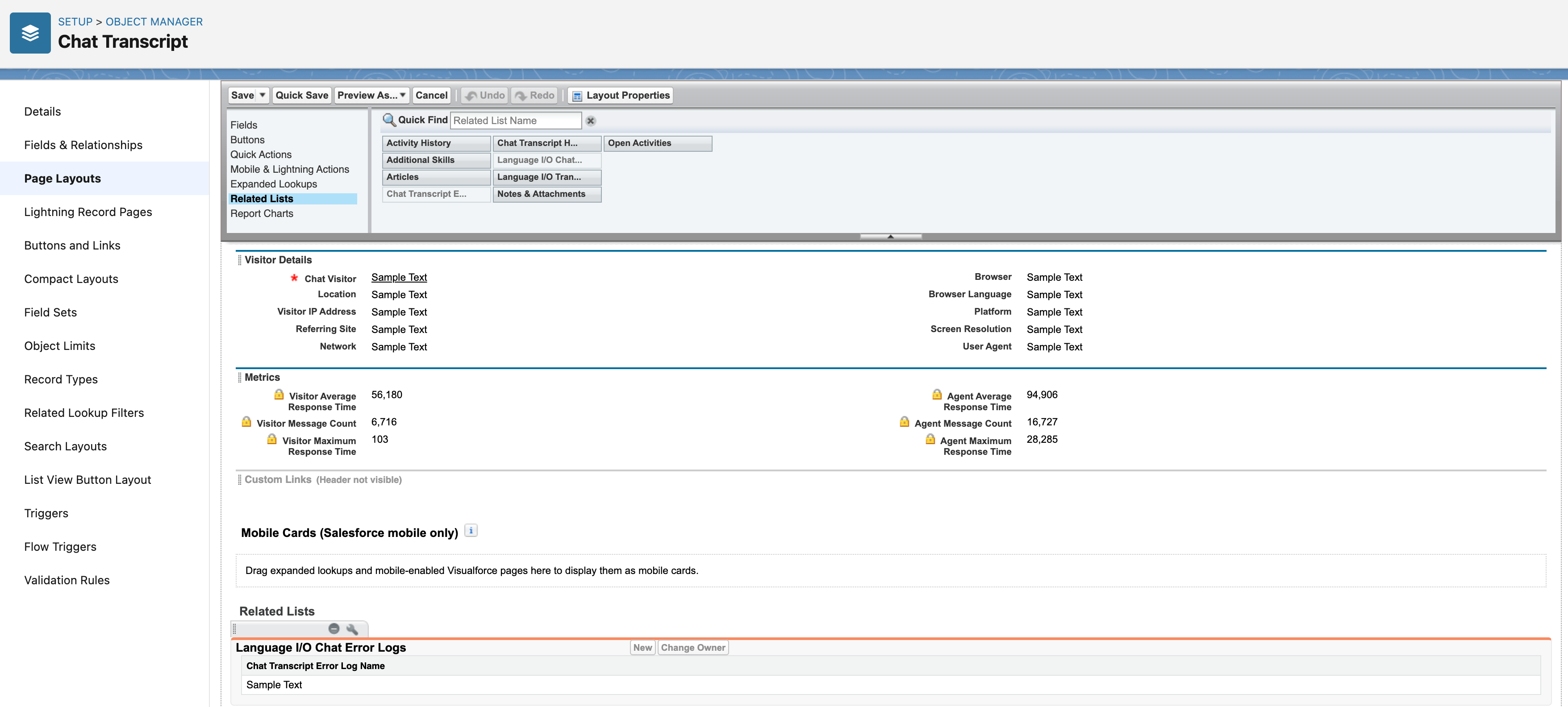Select the Notes & Attachments palette item
The width and height of the screenshot is (1568, 707).
click(547, 194)
